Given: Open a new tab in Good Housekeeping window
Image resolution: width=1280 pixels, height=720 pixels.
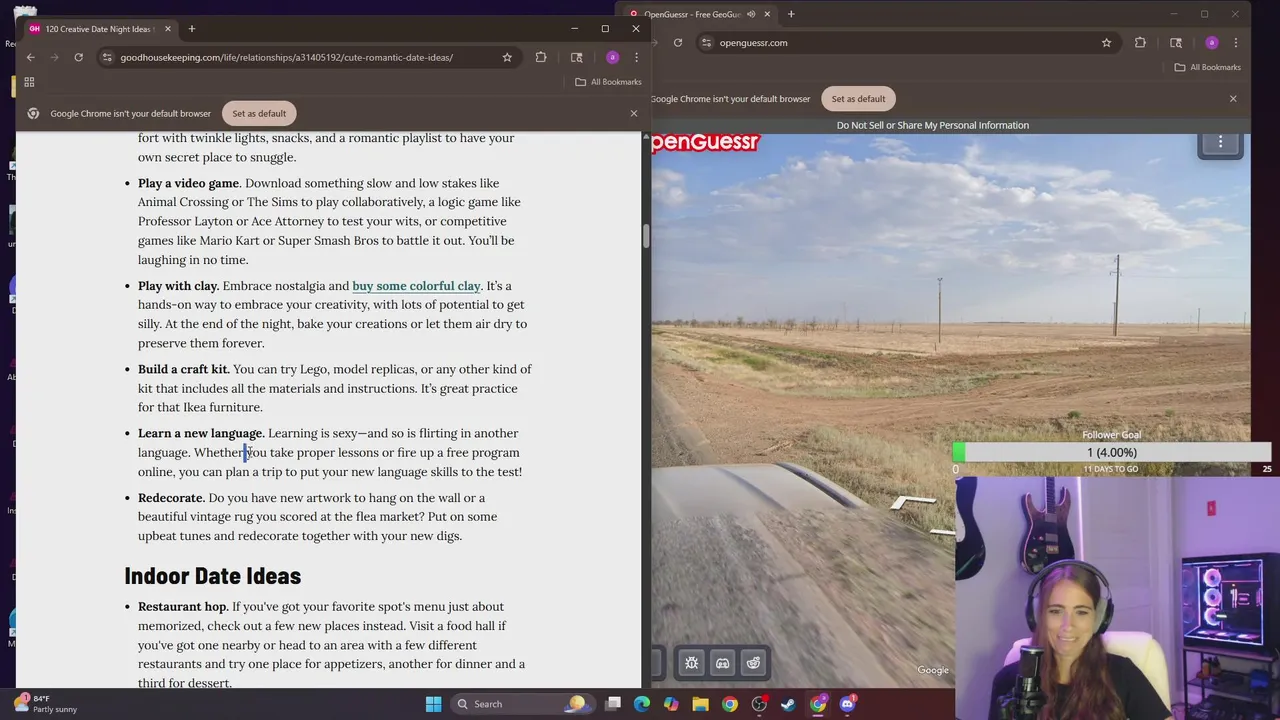Looking at the screenshot, I should click(191, 28).
